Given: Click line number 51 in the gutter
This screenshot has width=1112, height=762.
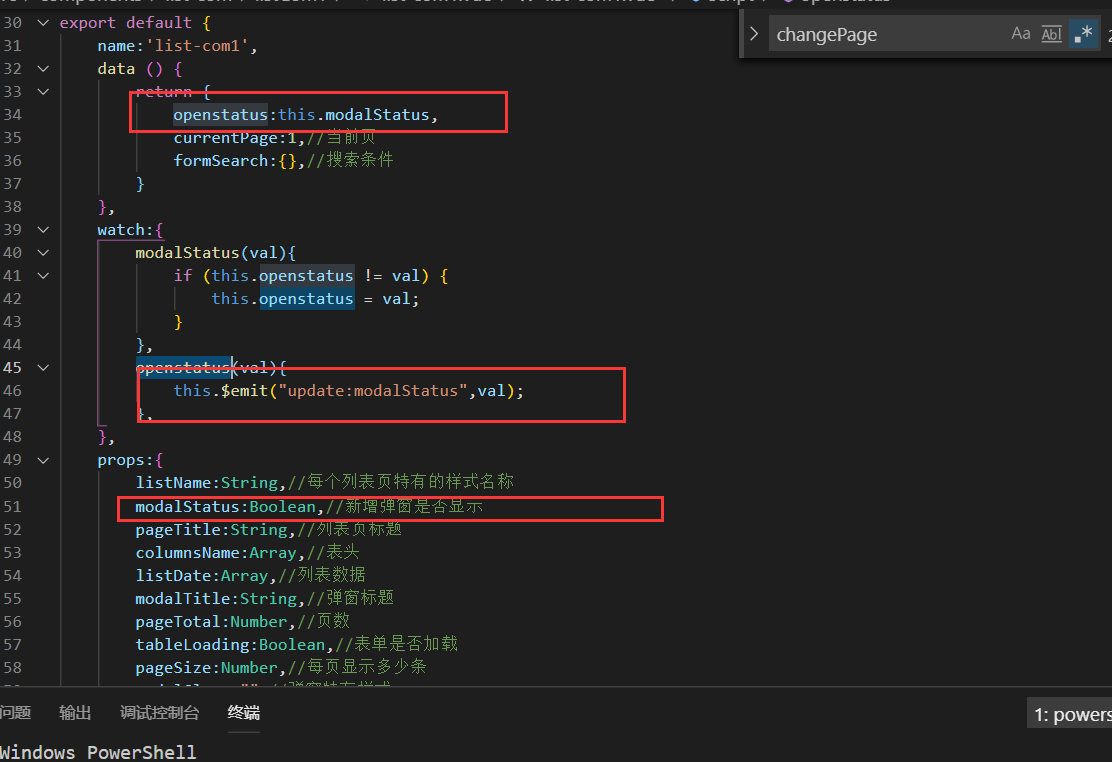Looking at the screenshot, I should [13, 507].
